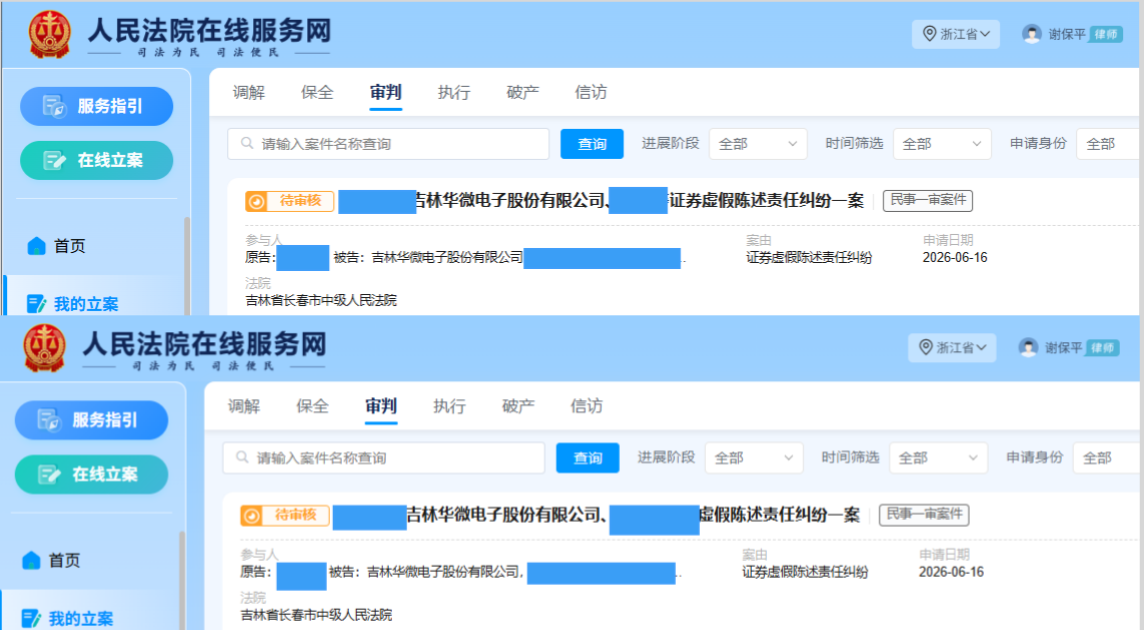Open the 保全 tab in the lower screenshot
Image resolution: width=1144 pixels, height=630 pixels.
point(312,406)
